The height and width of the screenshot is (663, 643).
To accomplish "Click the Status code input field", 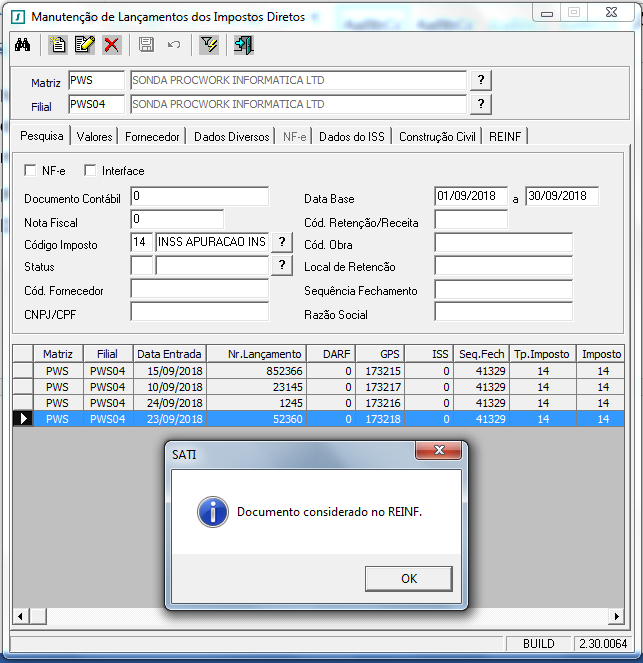I will 141,266.
